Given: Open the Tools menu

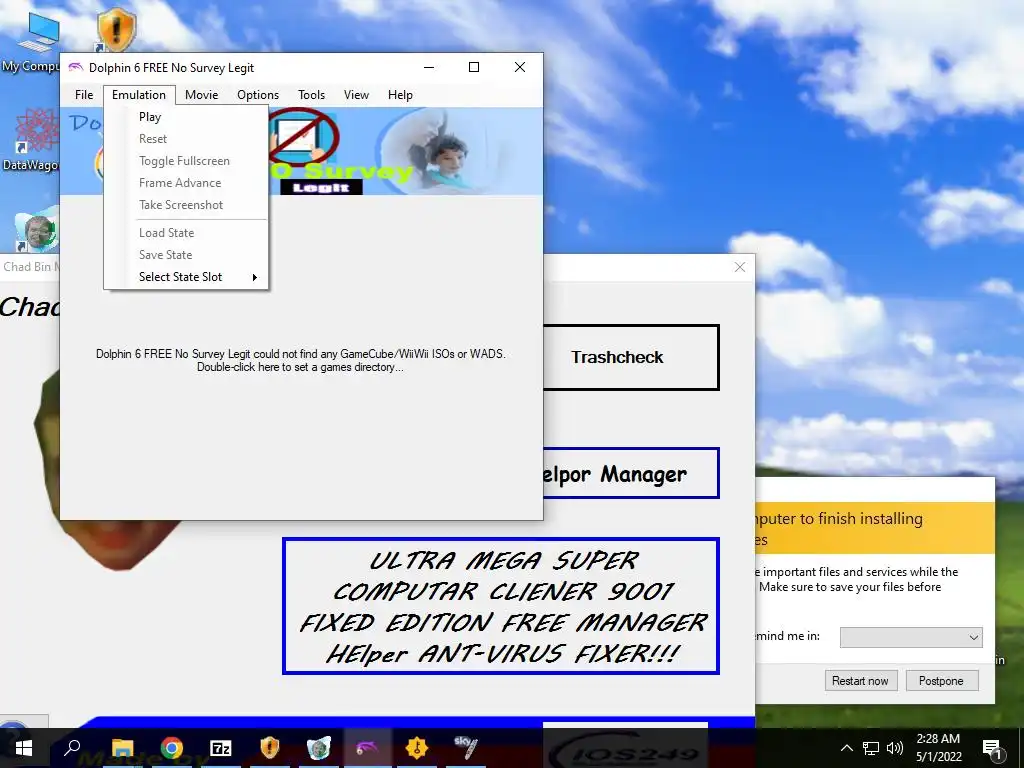Looking at the screenshot, I should (312, 95).
